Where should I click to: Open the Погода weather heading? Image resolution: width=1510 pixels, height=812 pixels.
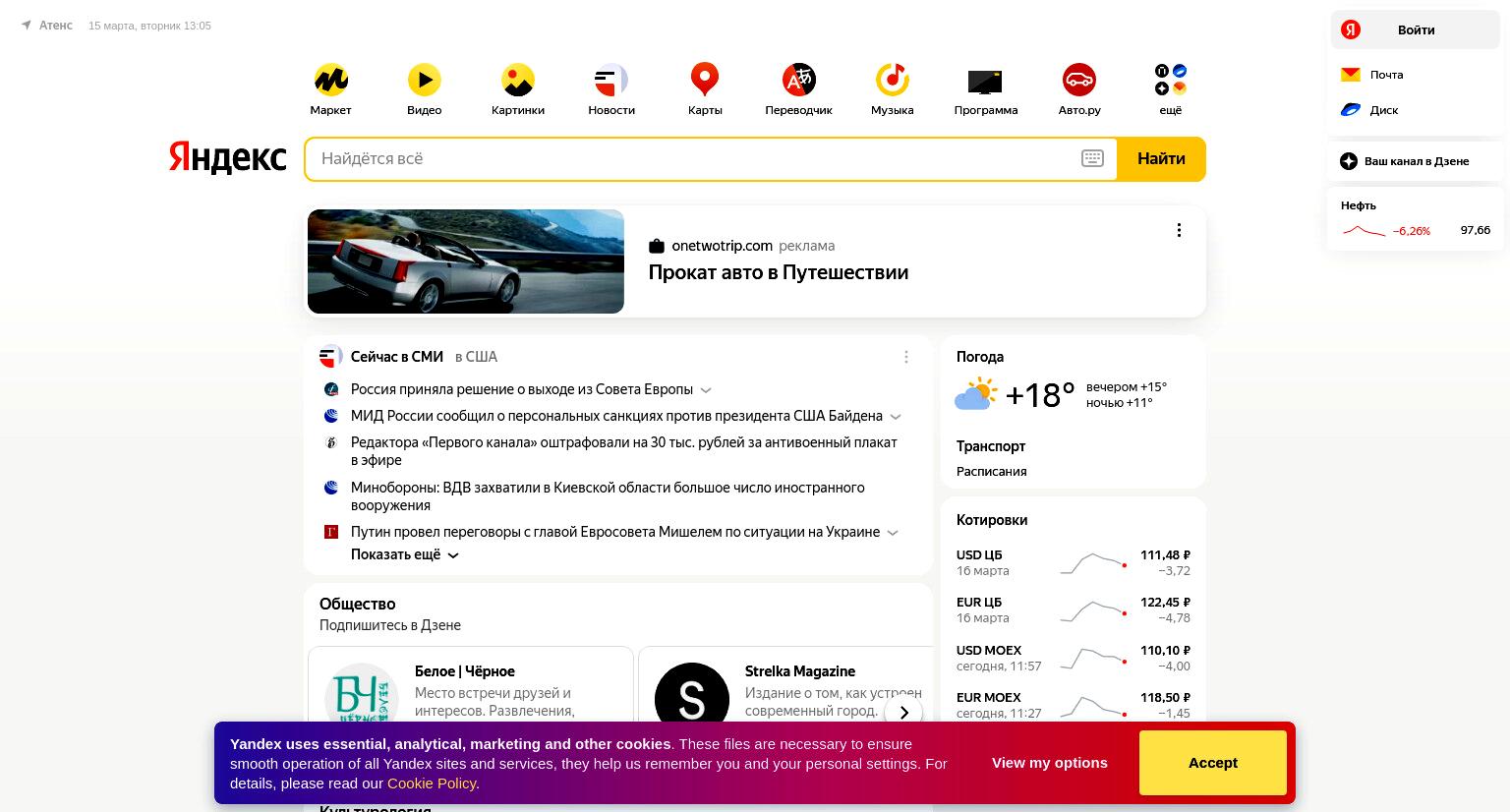[x=980, y=357]
